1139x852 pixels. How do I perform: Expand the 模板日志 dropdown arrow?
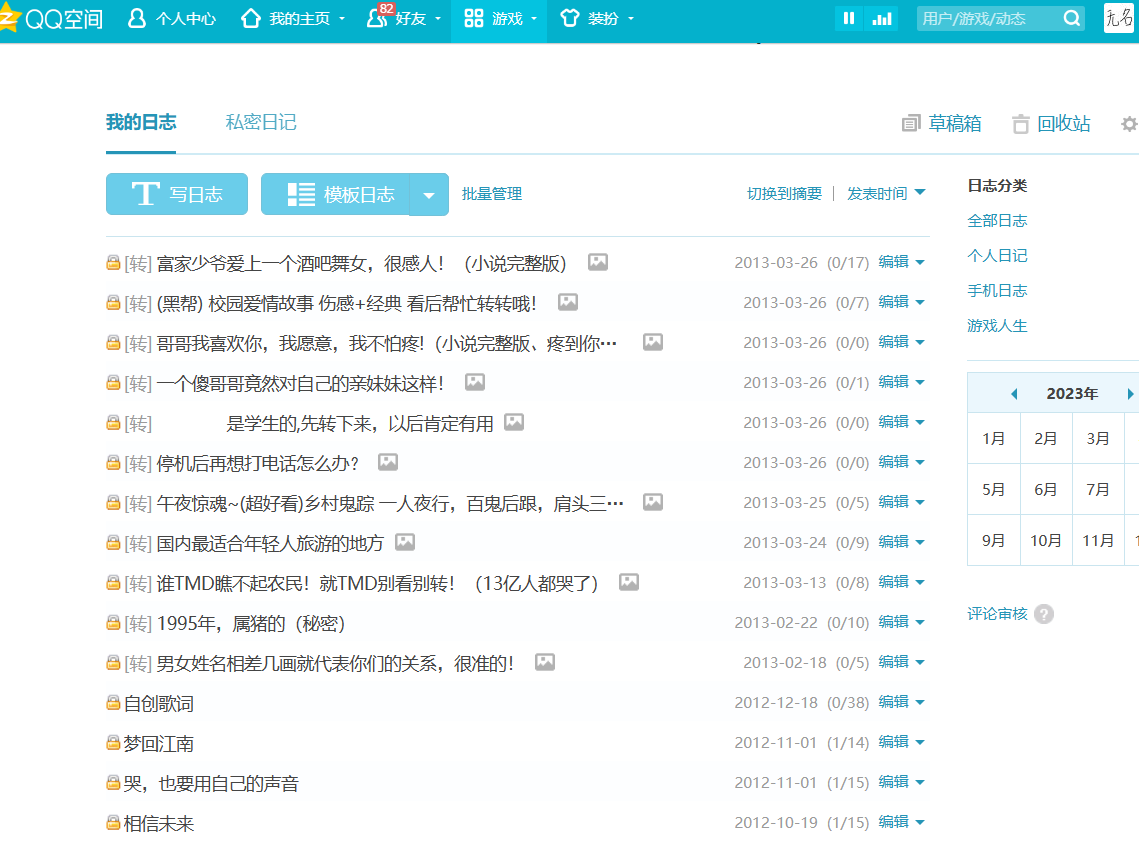(429, 194)
